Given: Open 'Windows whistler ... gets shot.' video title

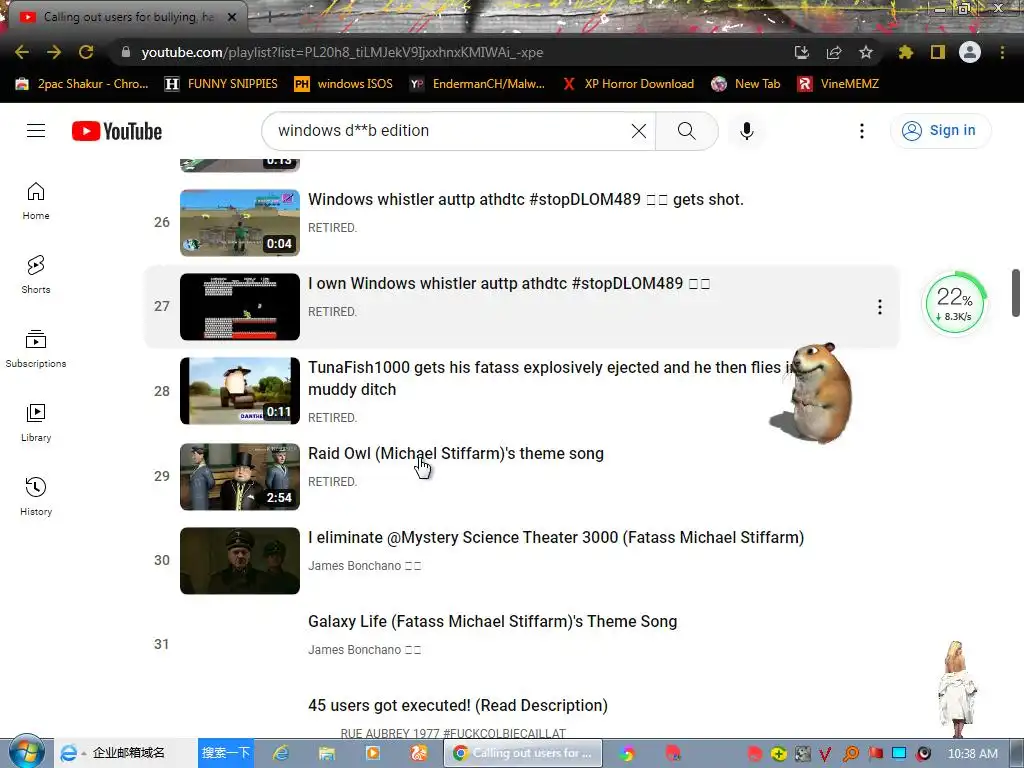Looking at the screenshot, I should [526, 199].
